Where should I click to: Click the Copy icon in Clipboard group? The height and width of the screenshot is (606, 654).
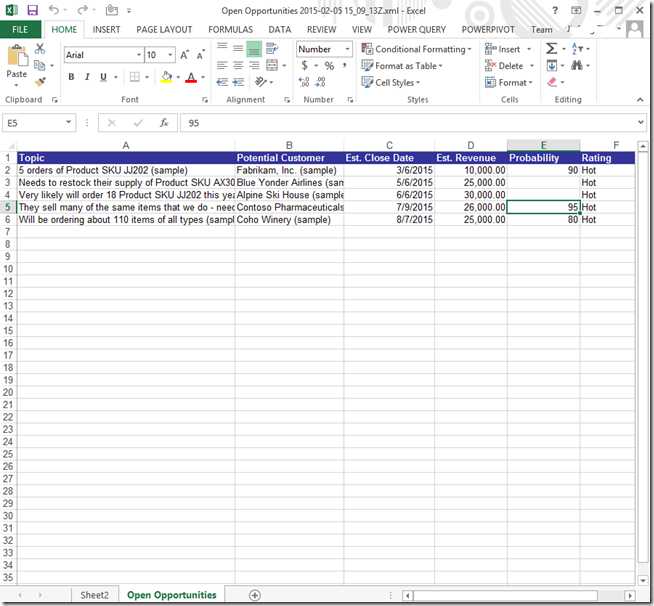point(39,65)
